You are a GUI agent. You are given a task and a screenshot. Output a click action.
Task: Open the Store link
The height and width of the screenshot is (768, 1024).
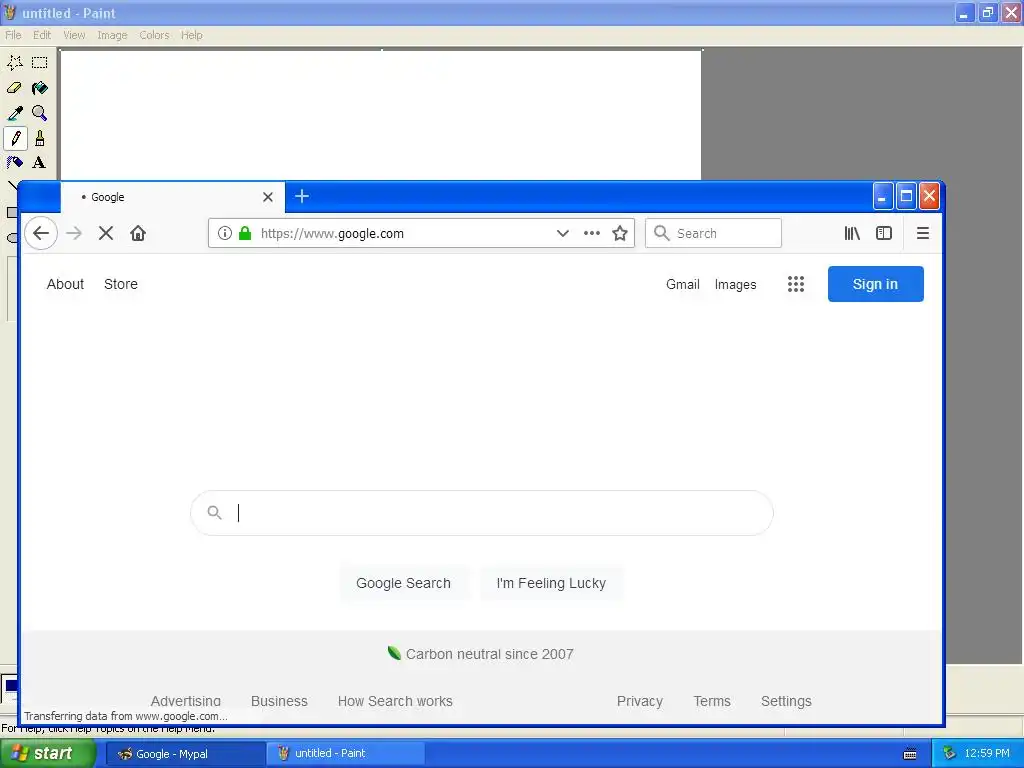[x=121, y=284]
